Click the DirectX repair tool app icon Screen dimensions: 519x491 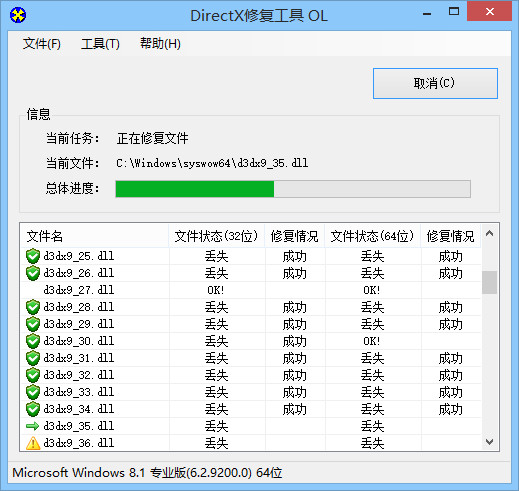tap(18, 15)
